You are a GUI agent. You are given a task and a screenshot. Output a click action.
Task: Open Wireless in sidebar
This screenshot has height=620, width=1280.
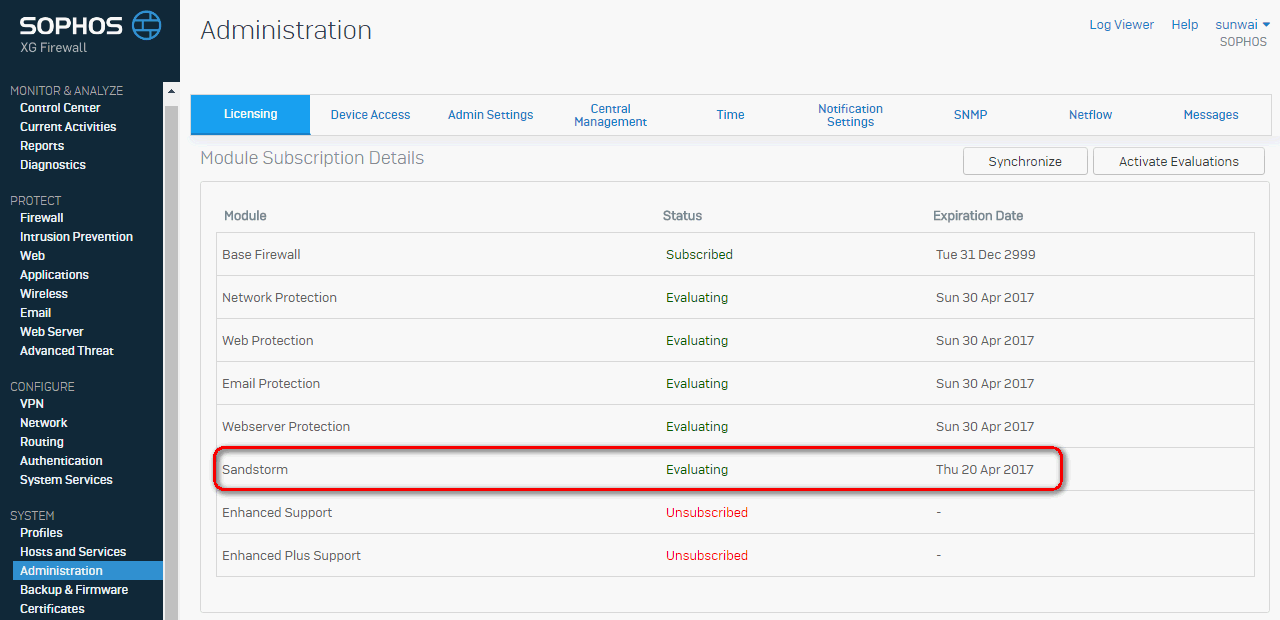pyautogui.click(x=44, y=294)
